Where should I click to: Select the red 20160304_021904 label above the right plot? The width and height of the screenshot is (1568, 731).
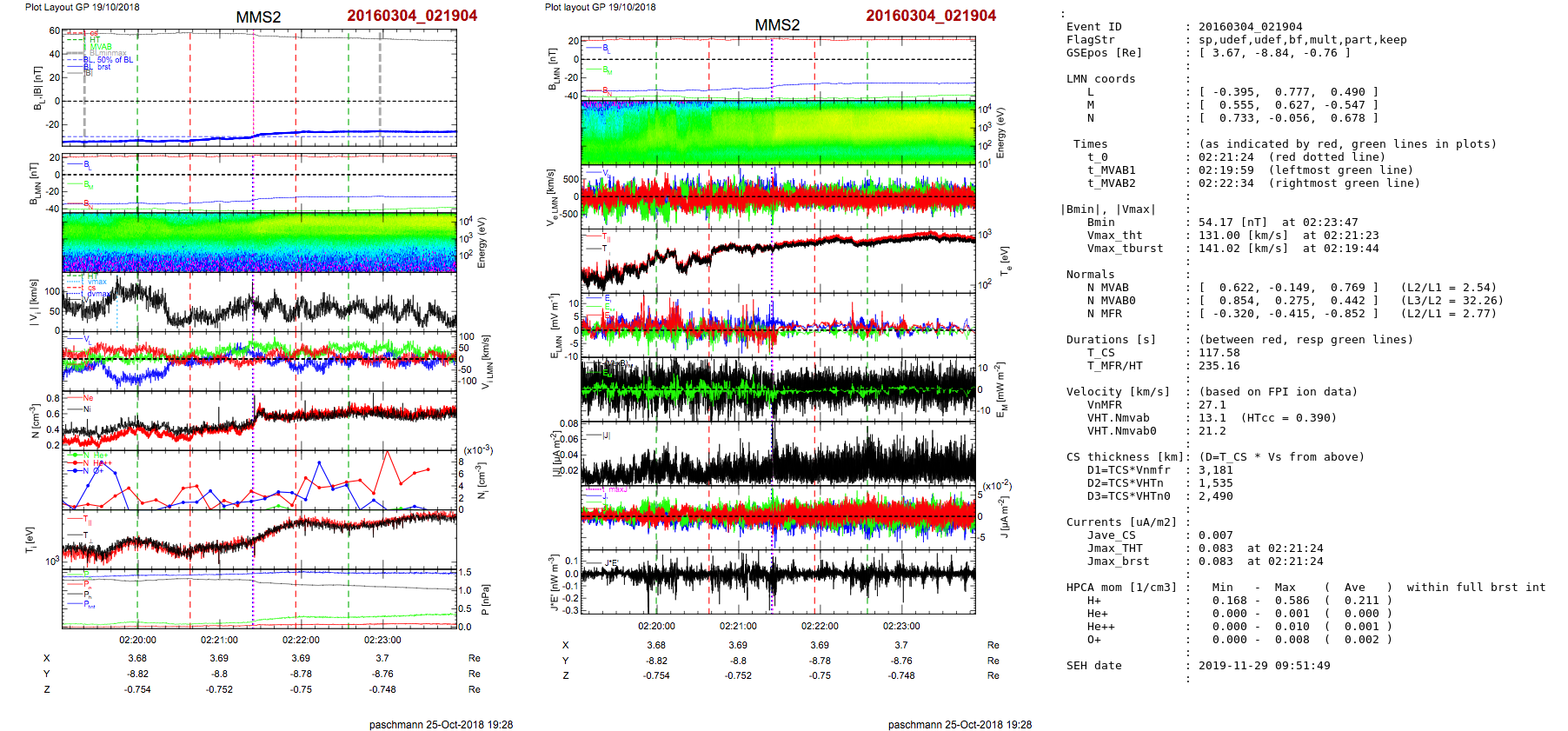coord(930,16)
